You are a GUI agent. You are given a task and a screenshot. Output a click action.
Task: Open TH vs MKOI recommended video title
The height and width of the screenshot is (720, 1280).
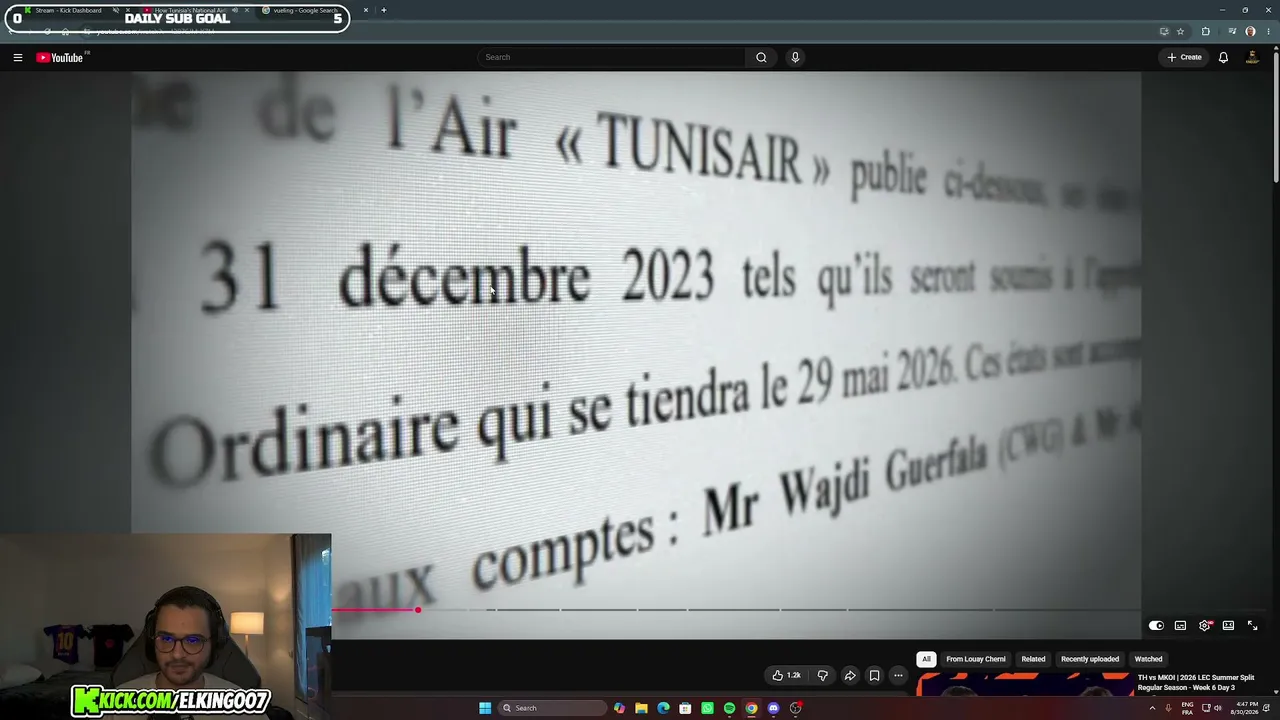point(1196,682)
